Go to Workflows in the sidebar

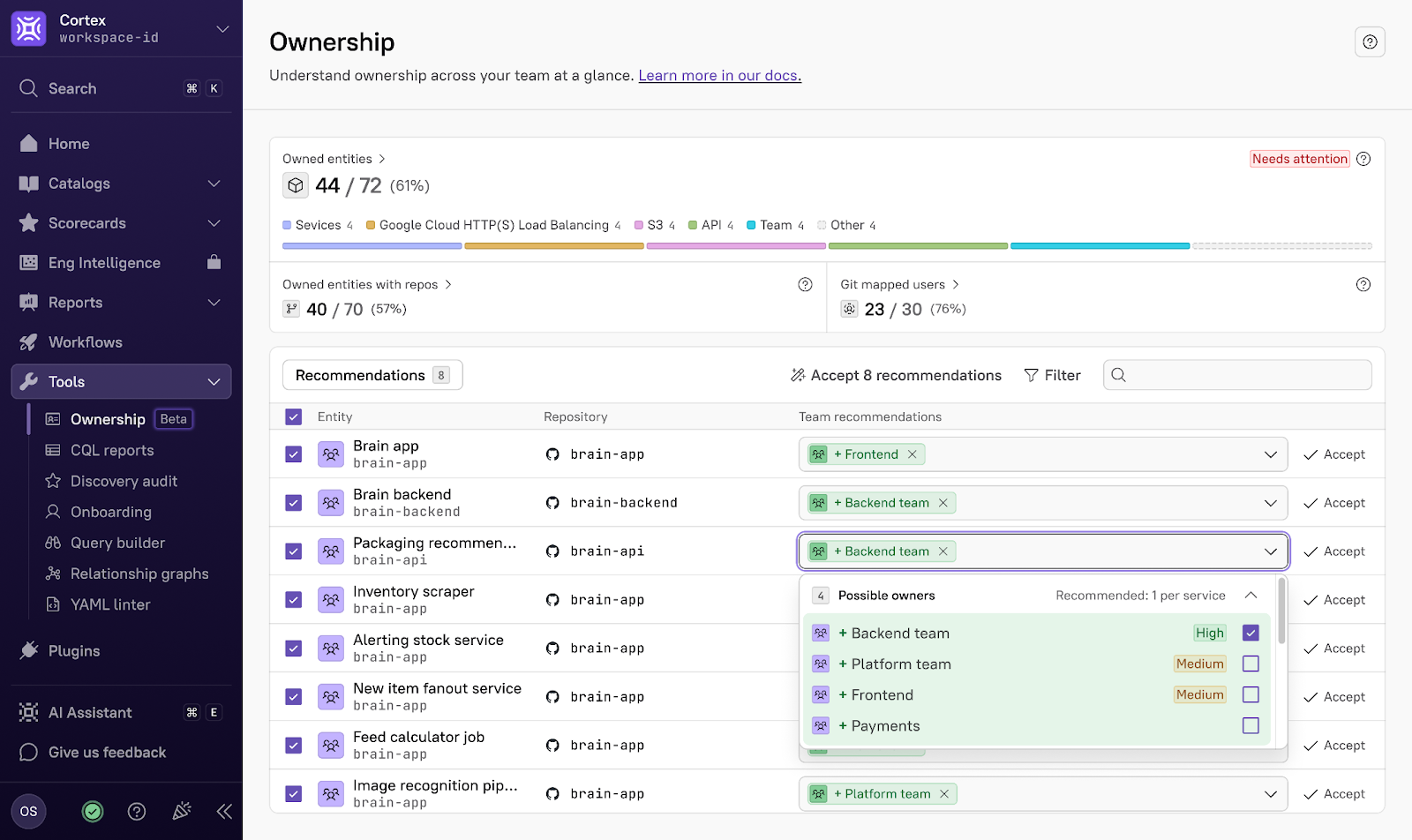click(x=85, y=342)
